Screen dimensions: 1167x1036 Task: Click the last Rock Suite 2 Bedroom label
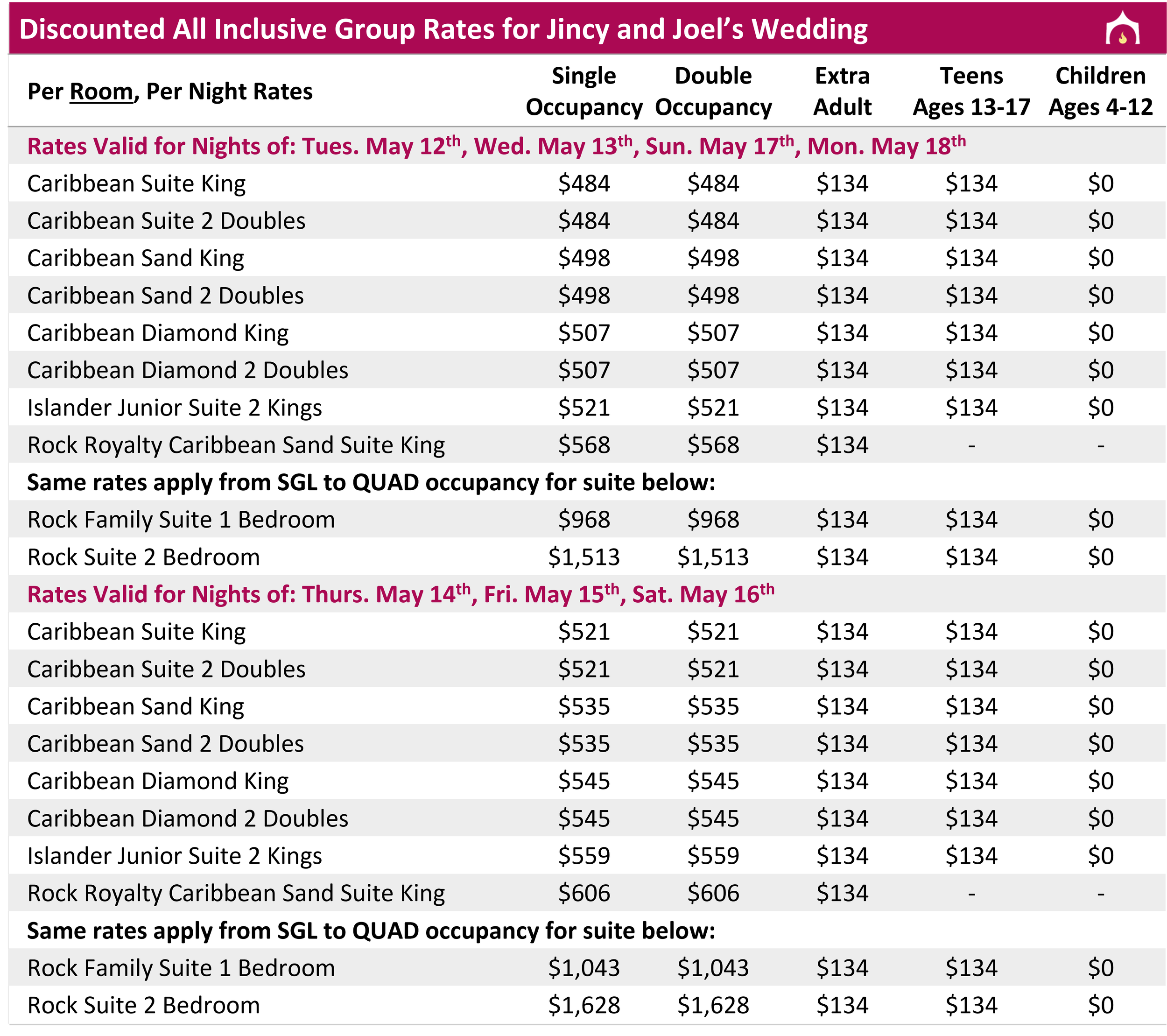coord(143,1005)
